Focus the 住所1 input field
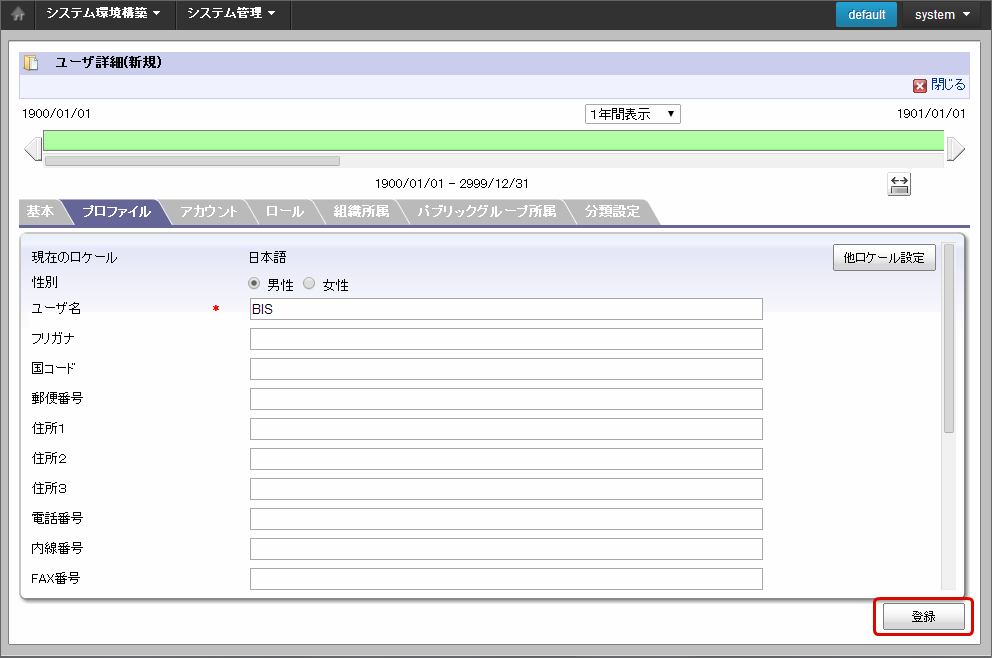Screen dimensions: 992x658 click(506, 429)
